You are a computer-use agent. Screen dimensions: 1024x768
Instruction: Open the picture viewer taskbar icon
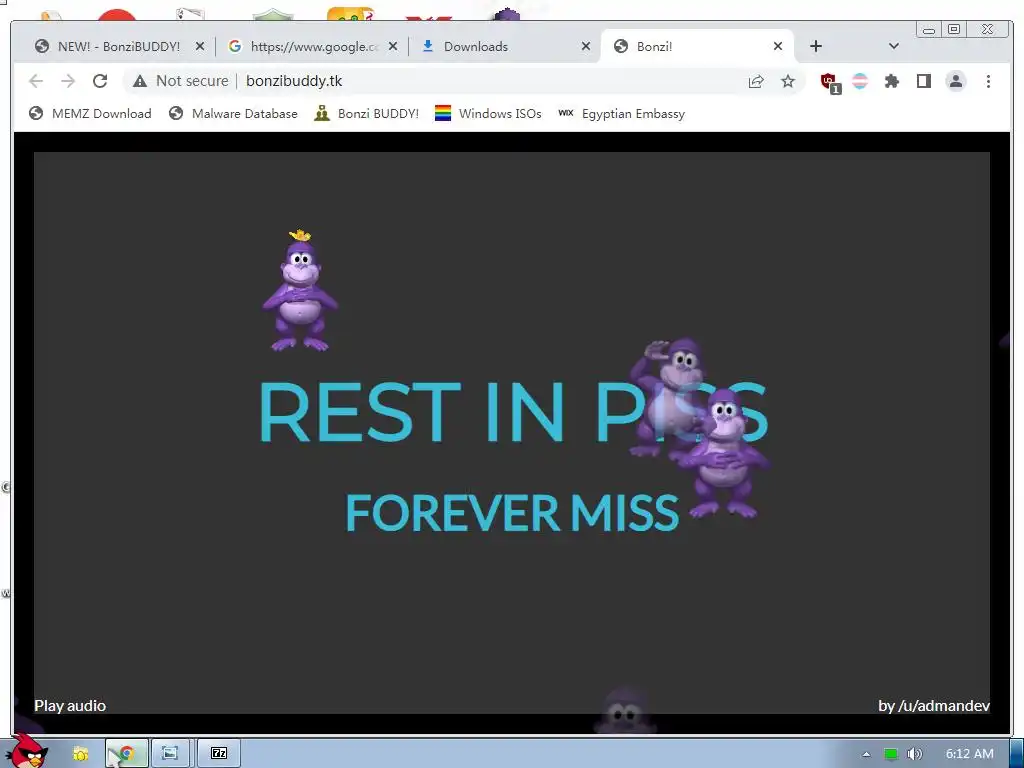coord(170,754)
